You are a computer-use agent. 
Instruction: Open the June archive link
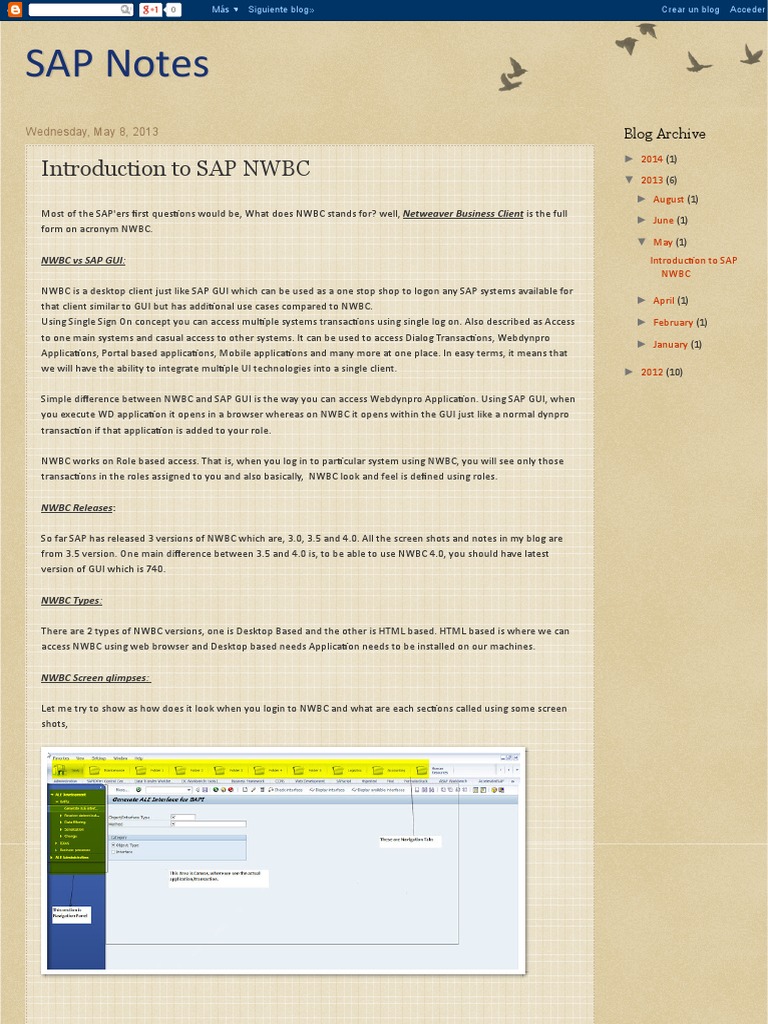point(663,220)
